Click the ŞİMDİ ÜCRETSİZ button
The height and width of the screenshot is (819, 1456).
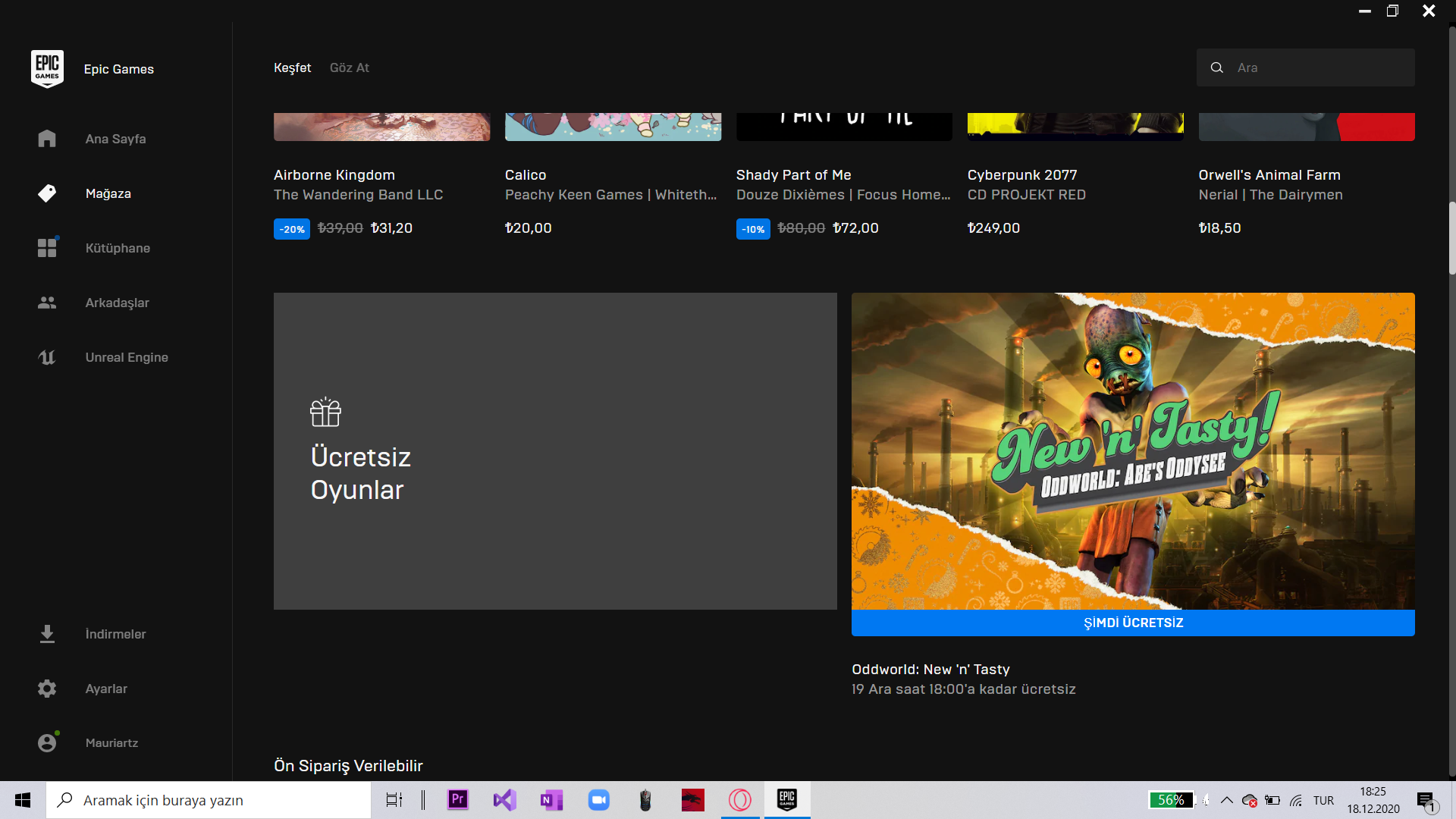tap(1133, 623)
